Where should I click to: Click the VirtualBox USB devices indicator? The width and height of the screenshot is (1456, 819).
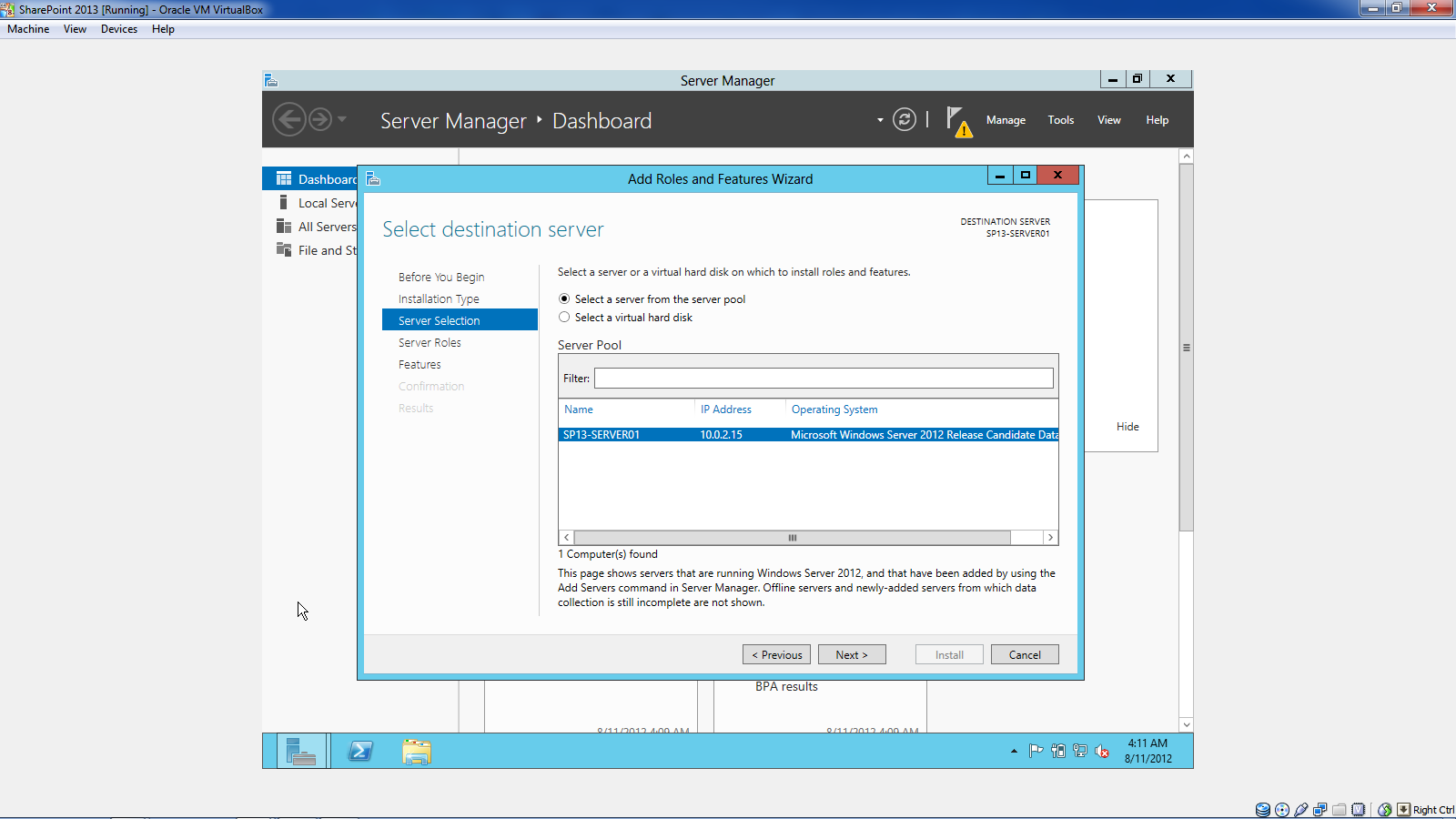(1301, 810)
